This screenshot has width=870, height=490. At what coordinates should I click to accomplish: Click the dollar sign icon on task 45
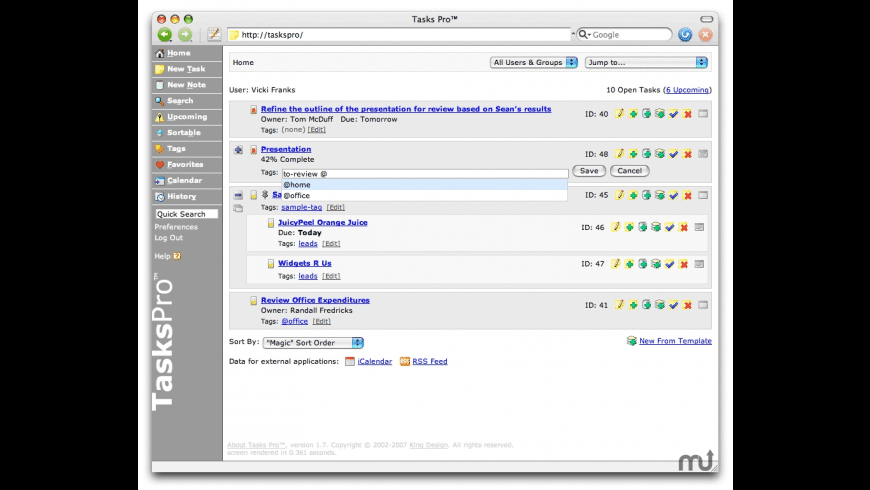click(265, 195)
